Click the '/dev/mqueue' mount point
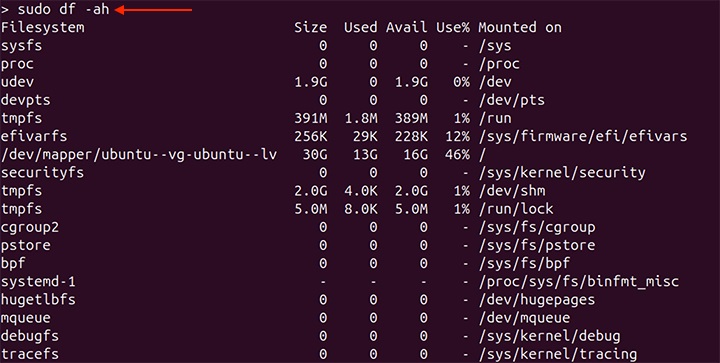 click(x=524, y=318)
